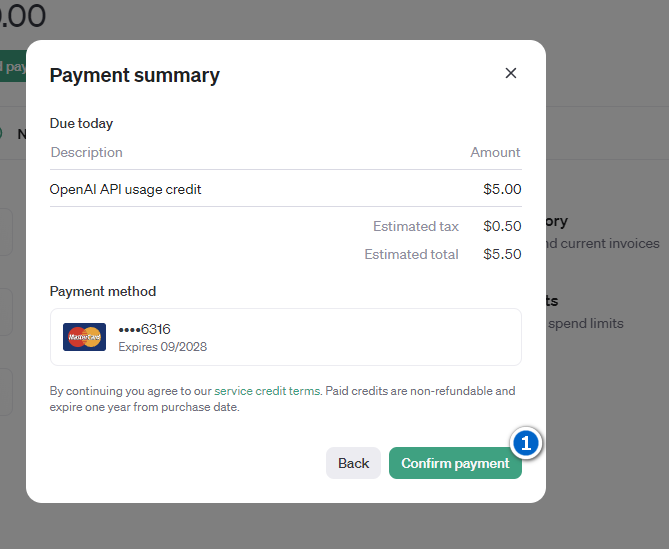
Task: Click the Due today label
Action: 81,123
